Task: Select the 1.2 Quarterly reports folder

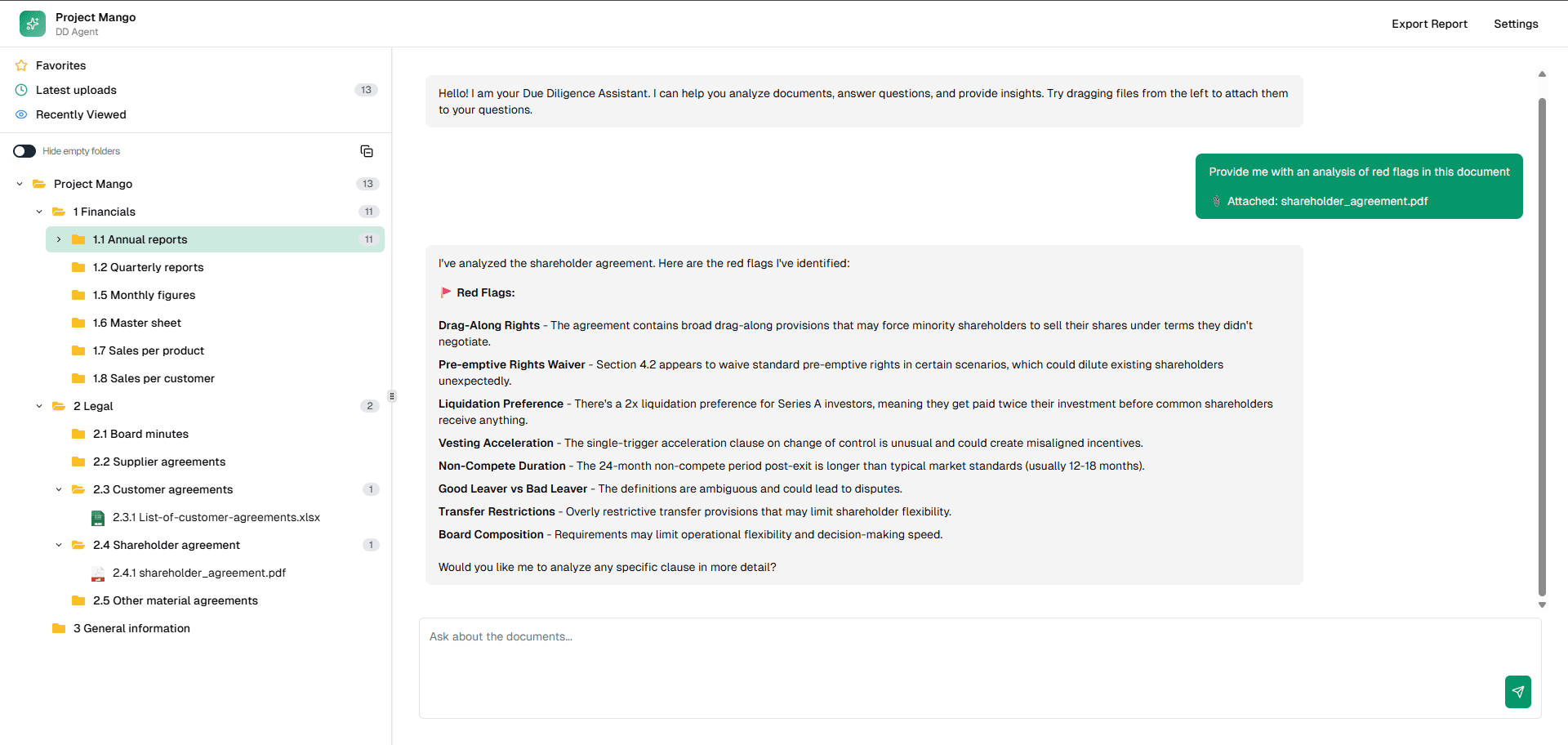Action: [x=148, y=267]
